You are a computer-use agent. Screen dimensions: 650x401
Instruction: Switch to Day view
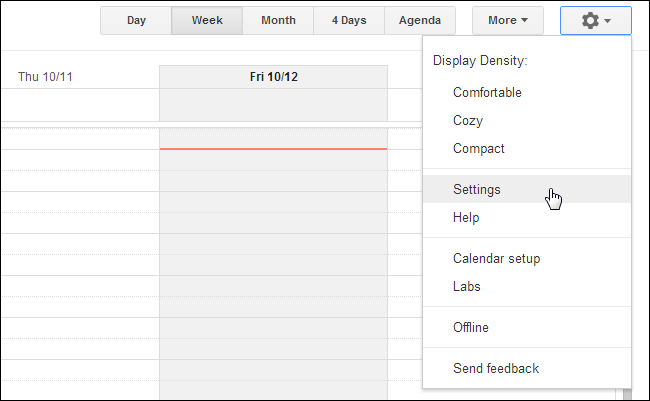[136, 20]
